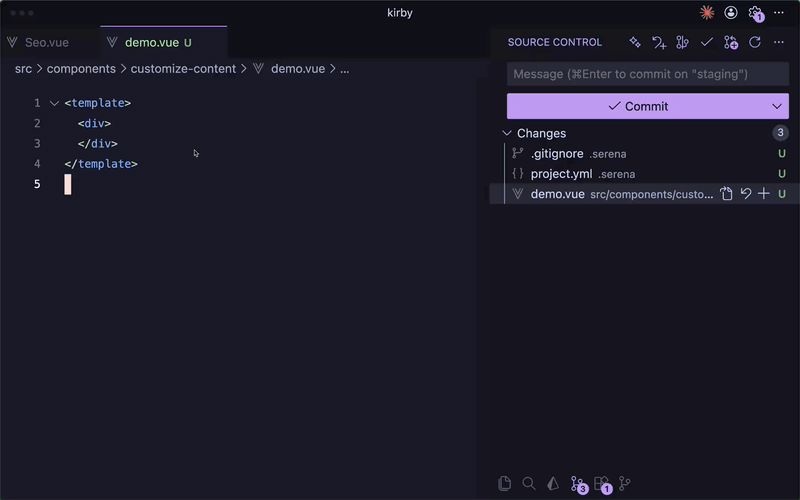Click the Commit button

click(x=638, y=106)
